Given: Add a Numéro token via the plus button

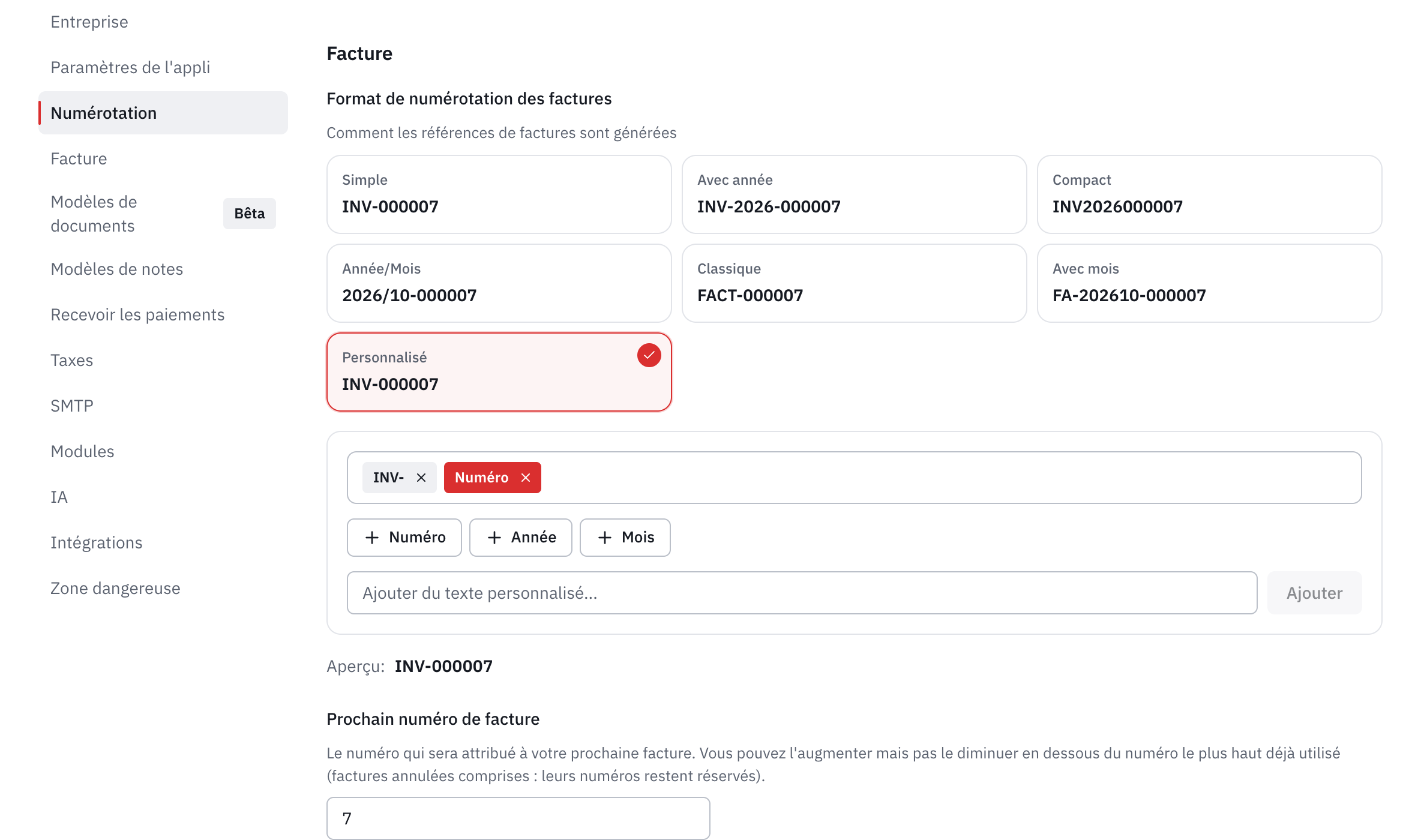Looking at the screenshot, I should pyautogui.click(x=404, y=538).
